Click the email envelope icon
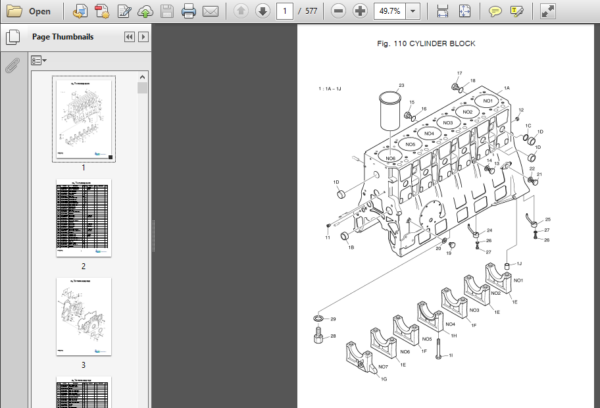The image size is (600, 408). pos(210,11)
